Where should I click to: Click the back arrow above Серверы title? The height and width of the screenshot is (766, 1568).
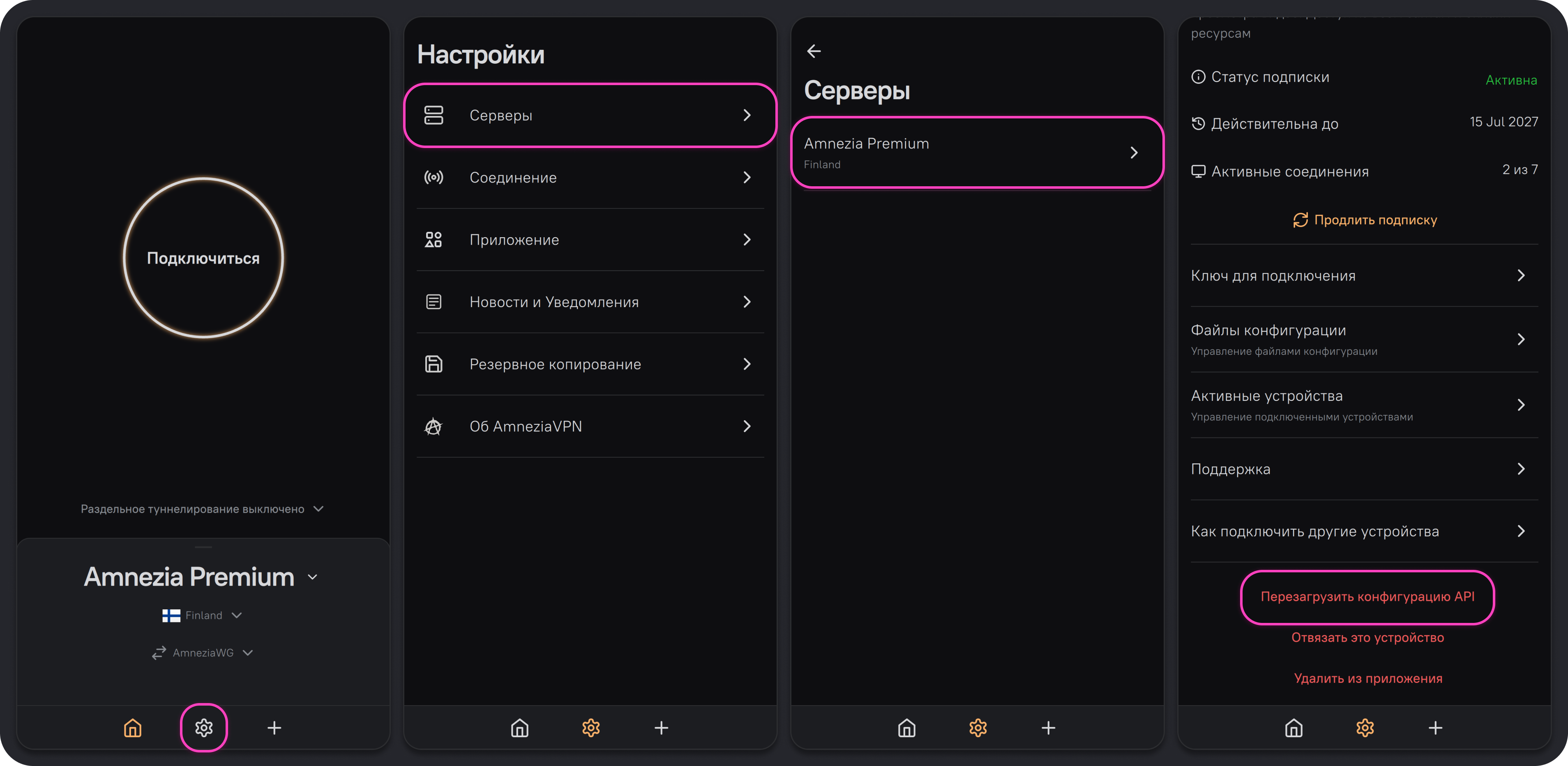coord(814,51)
